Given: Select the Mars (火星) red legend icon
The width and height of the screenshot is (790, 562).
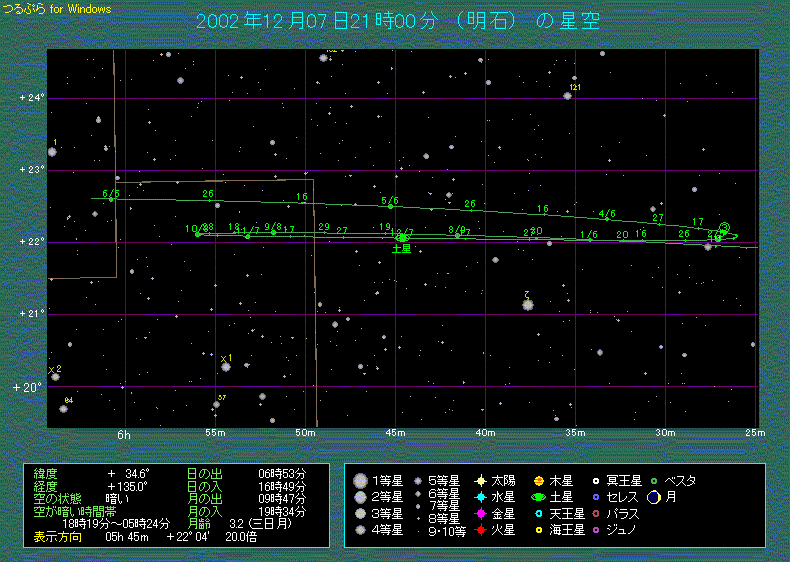Looking at the screenshot, I should 481,529.
